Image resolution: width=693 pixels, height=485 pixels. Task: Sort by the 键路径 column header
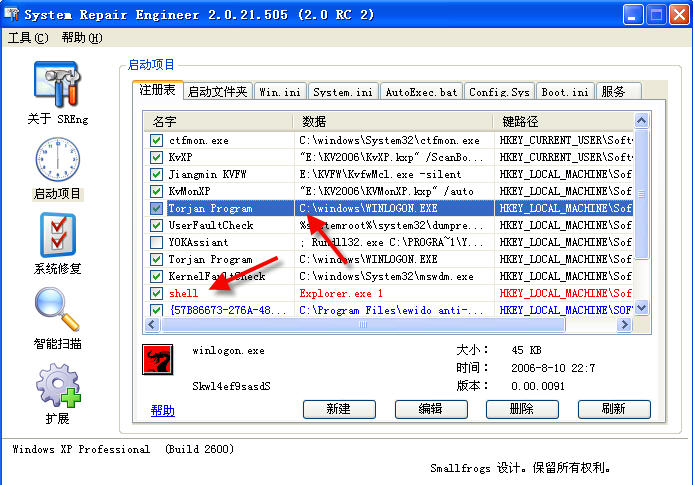(x=564, y=121)
